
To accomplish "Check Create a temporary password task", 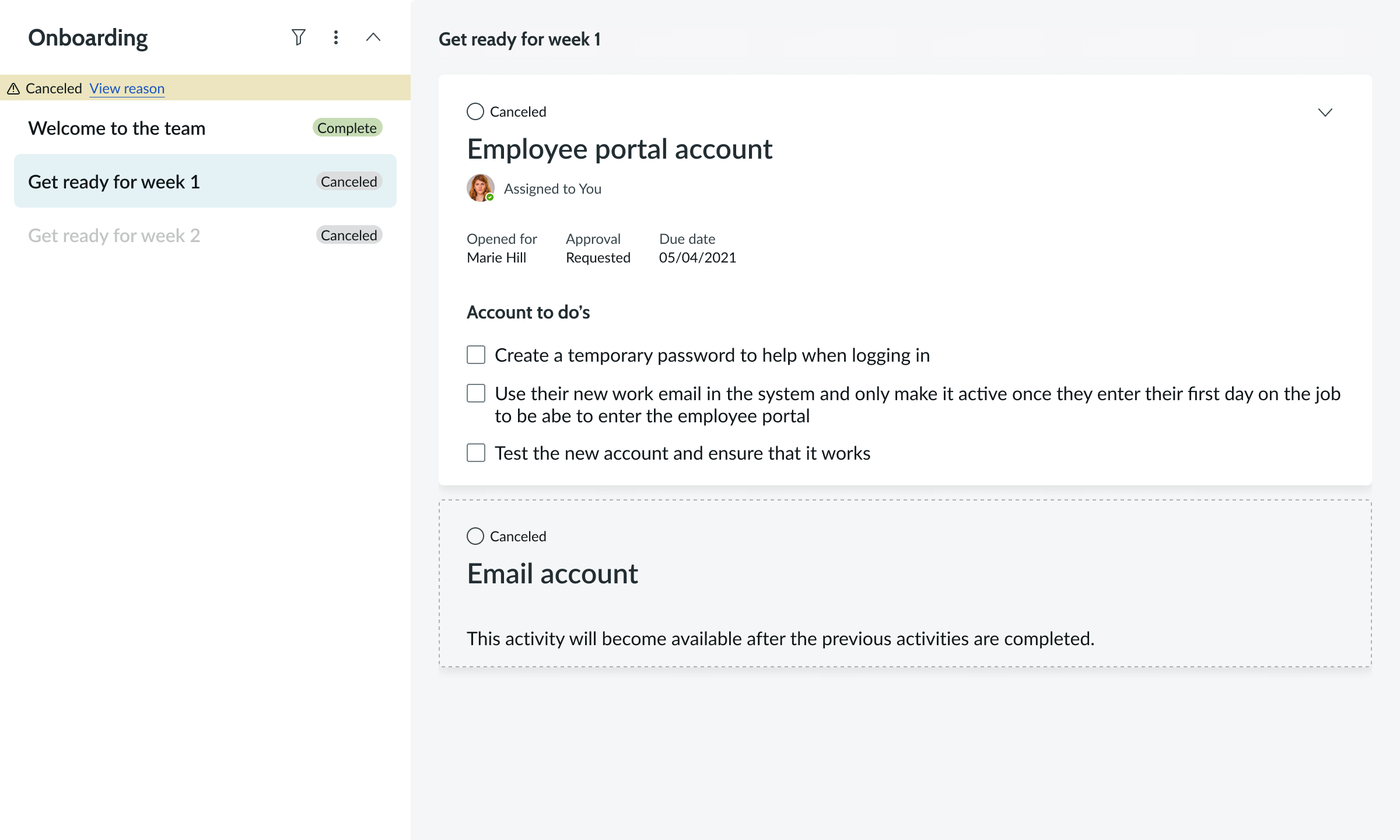I will [x=476, y=355].
